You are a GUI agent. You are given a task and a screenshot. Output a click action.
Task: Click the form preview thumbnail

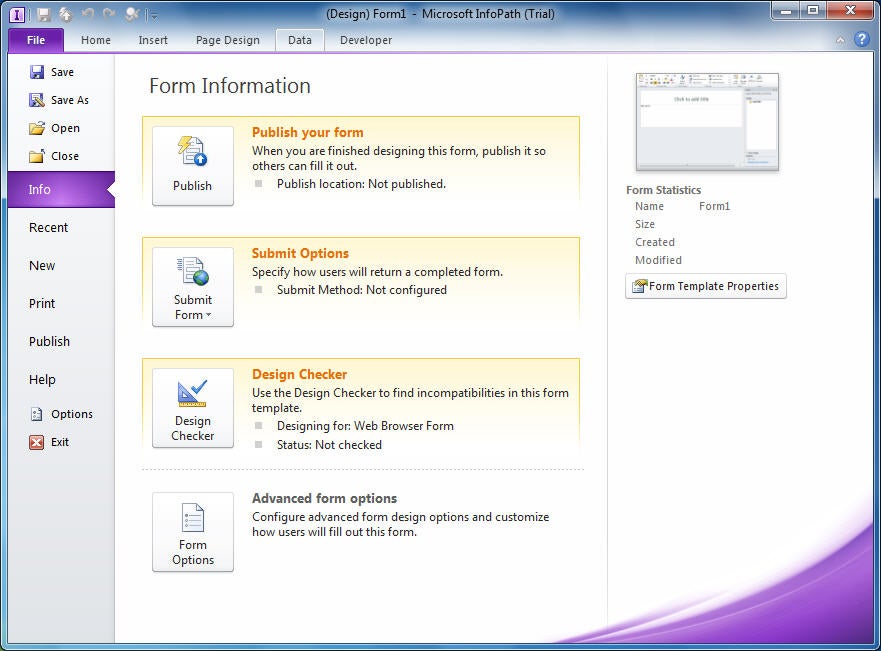(707, 121)
